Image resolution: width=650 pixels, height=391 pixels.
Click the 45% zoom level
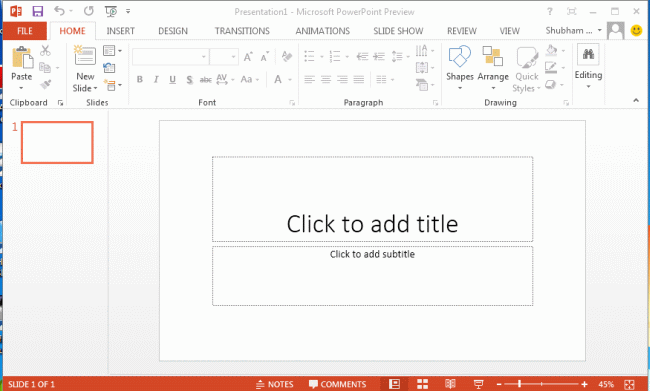click(x=606, y=384)
